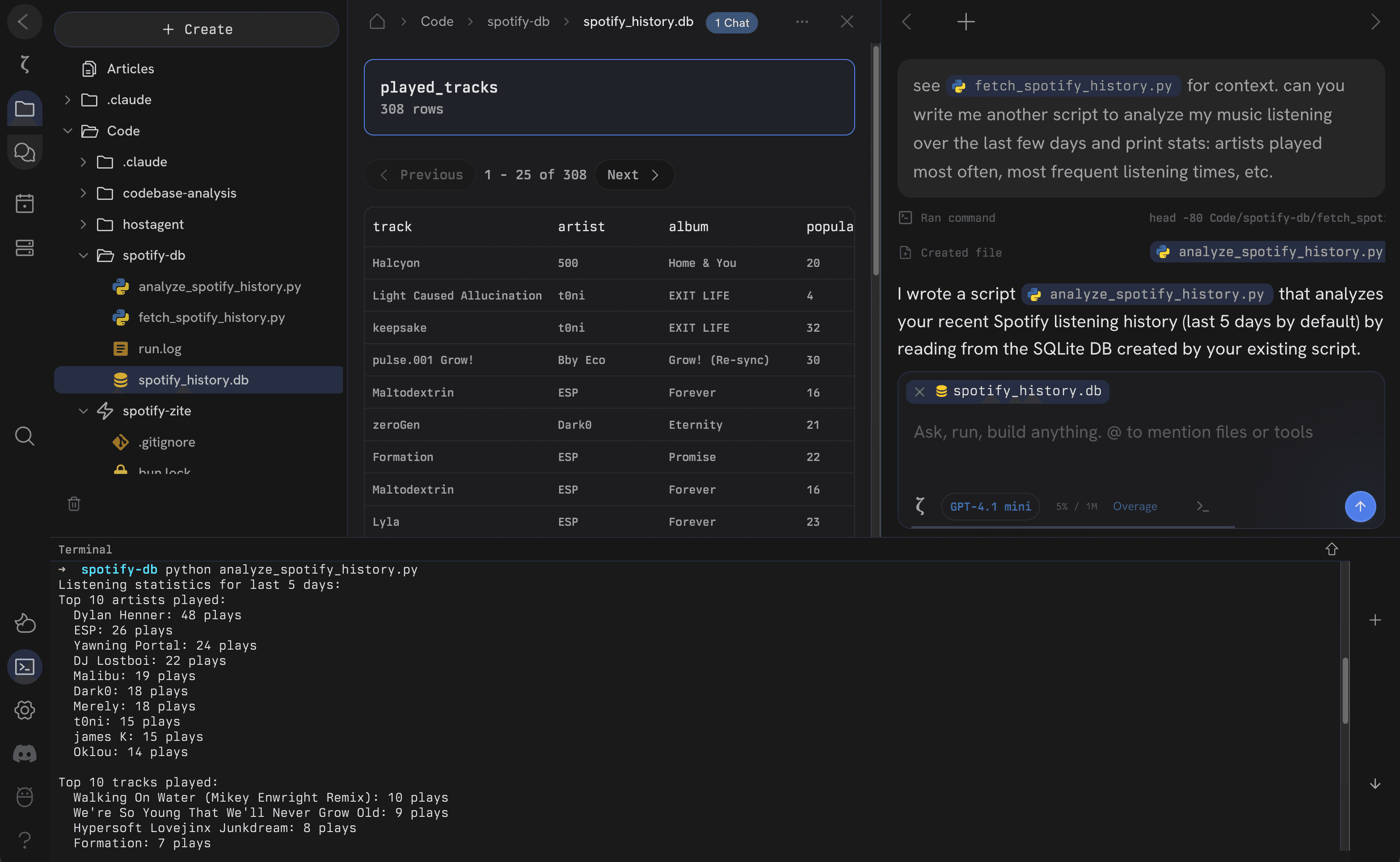Image resolution: width=1400 pixels, height=862 pixels.
Task: Click the terminal vertical scrollbar
Action: click(1345, 691)
